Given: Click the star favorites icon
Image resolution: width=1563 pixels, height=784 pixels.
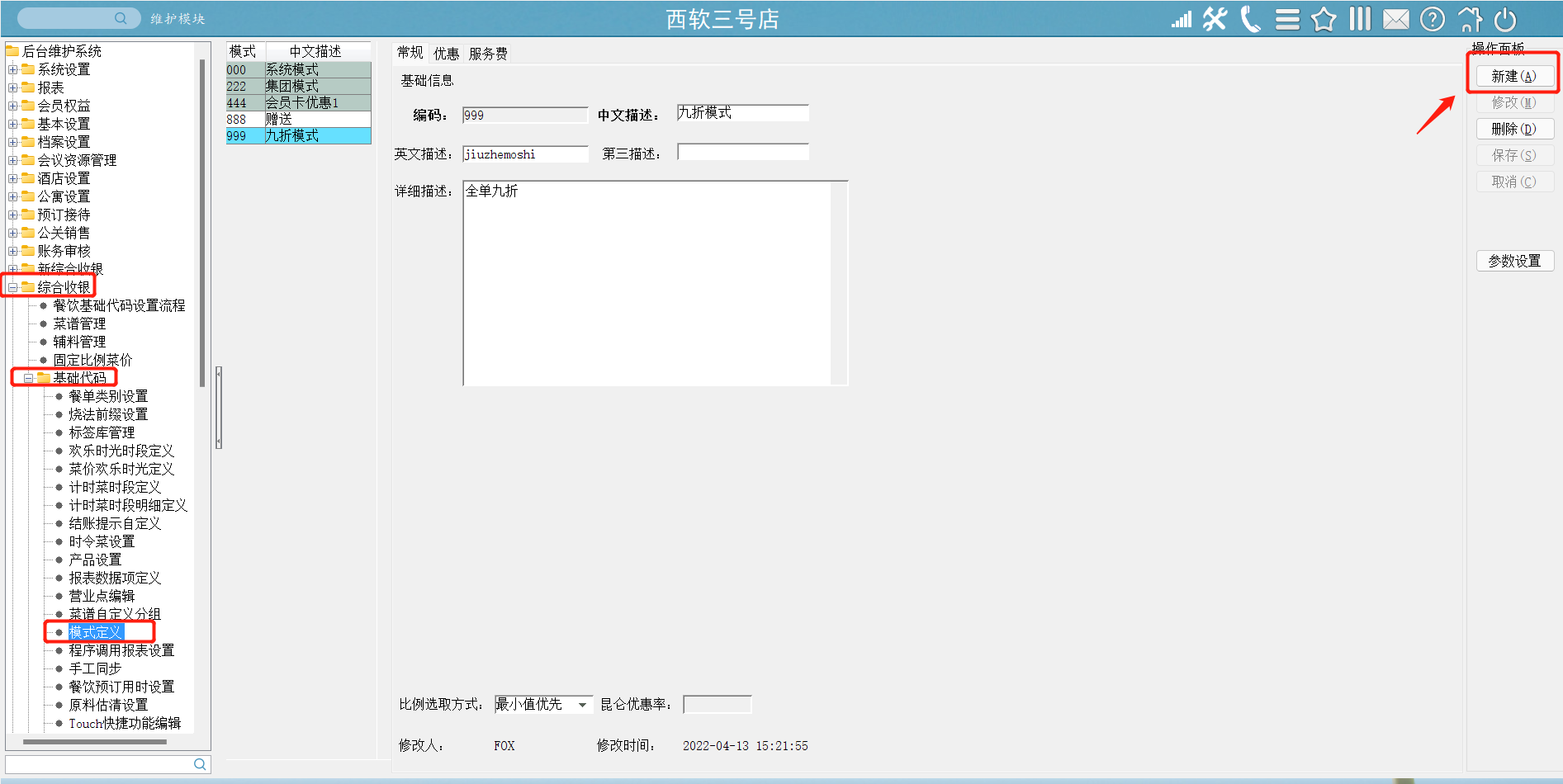Looking at the screenshot, I should pos(1324,19).
